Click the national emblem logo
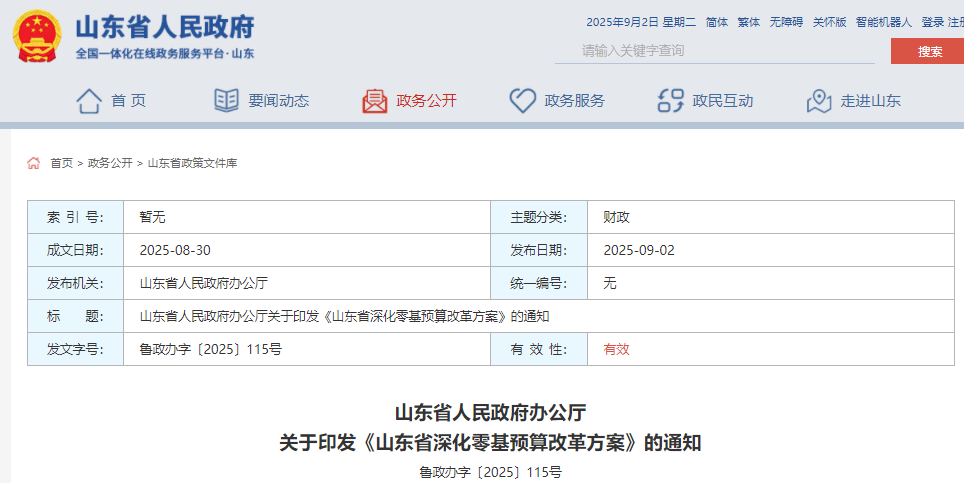Screen dimensions: 964x483 tap(37, 38)
